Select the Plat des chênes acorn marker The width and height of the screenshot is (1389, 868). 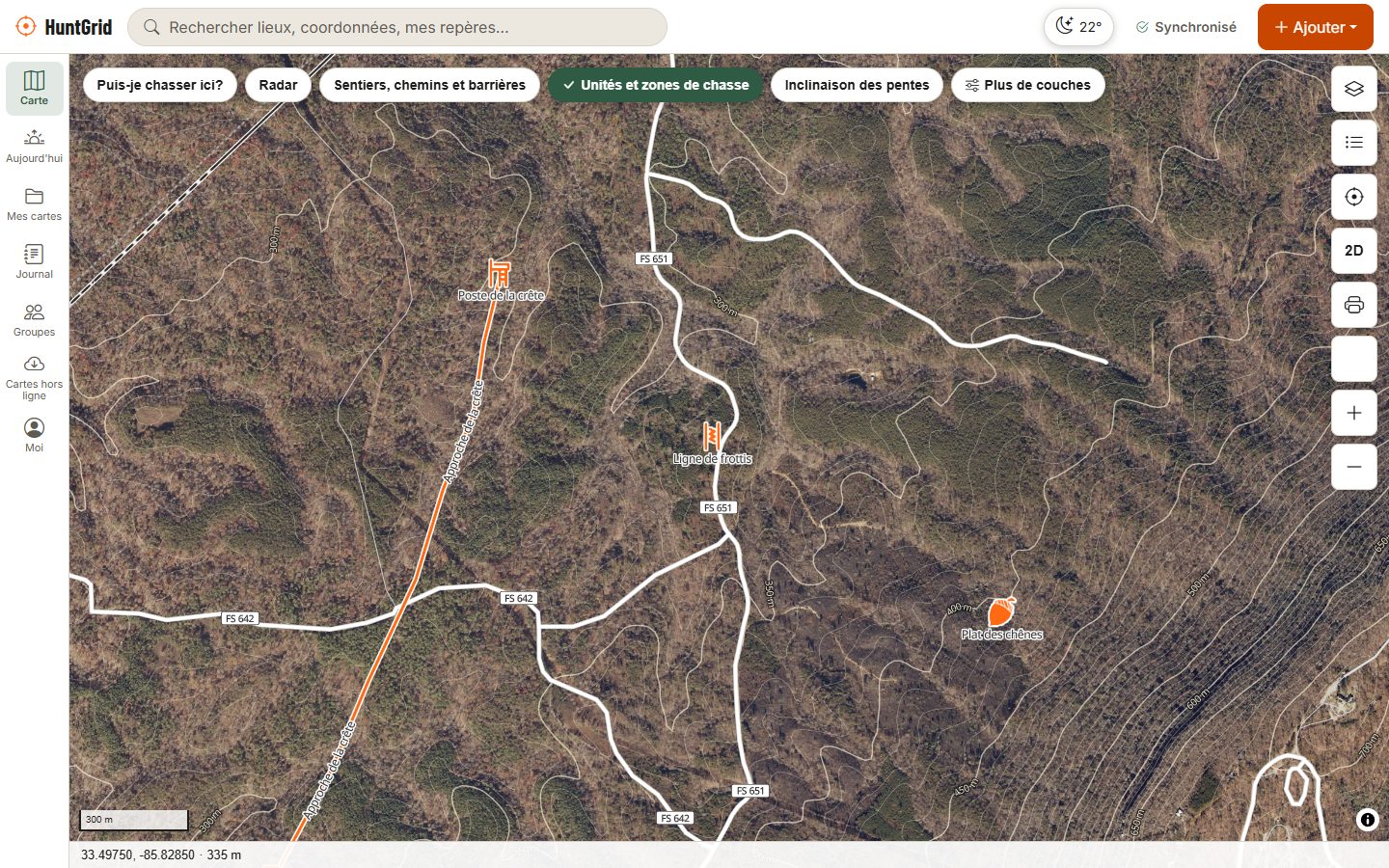tap(1001, 611)
